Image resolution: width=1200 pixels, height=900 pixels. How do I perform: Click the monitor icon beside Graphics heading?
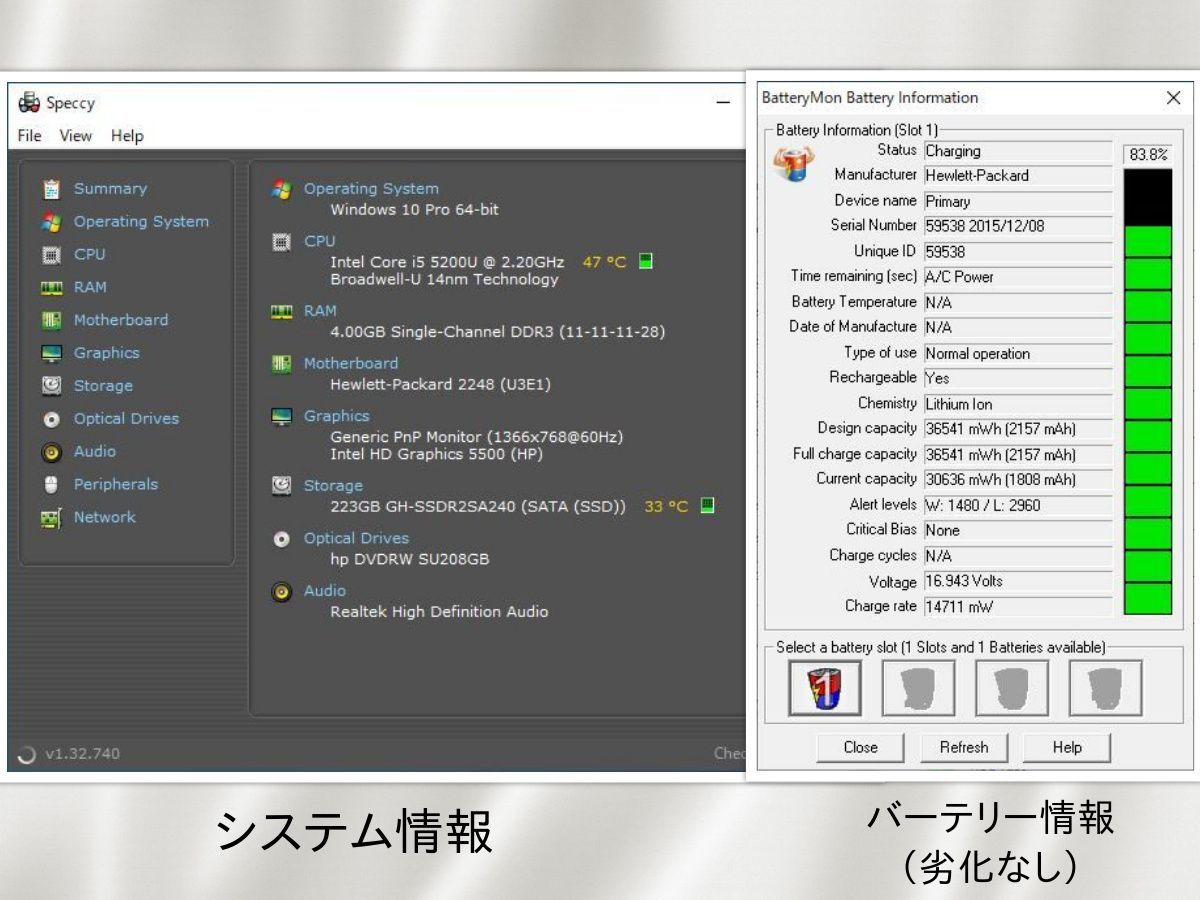(x=282, y=416)
